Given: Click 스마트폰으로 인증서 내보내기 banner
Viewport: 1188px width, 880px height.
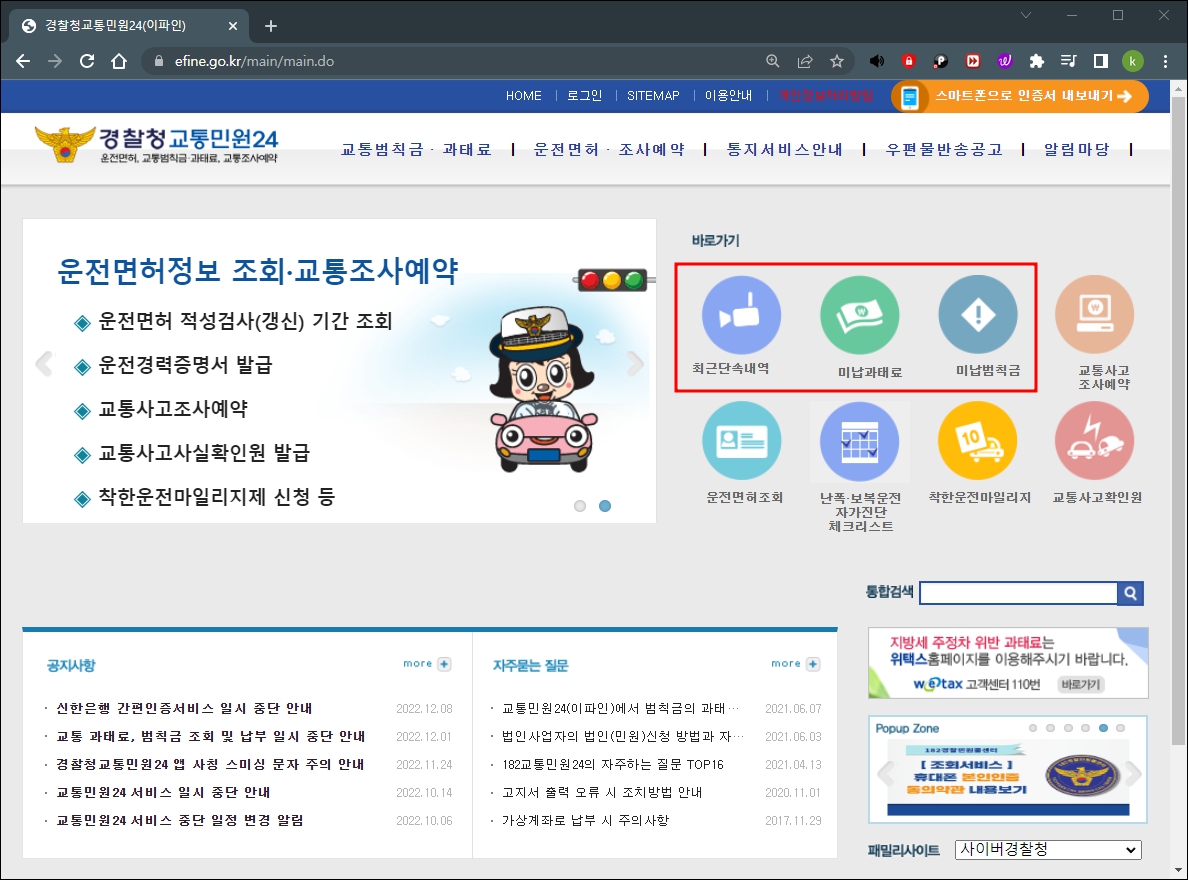Looking at the screenshot, I should pyautogui.click(x=1018, y=97).
